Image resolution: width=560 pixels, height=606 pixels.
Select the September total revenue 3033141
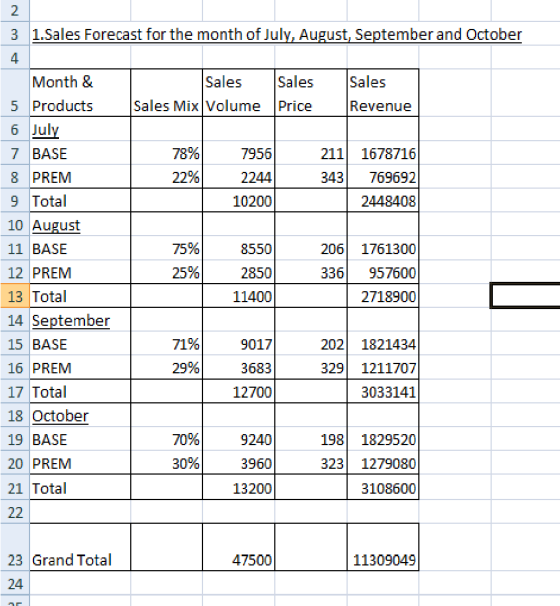click(x=383, y=392)
